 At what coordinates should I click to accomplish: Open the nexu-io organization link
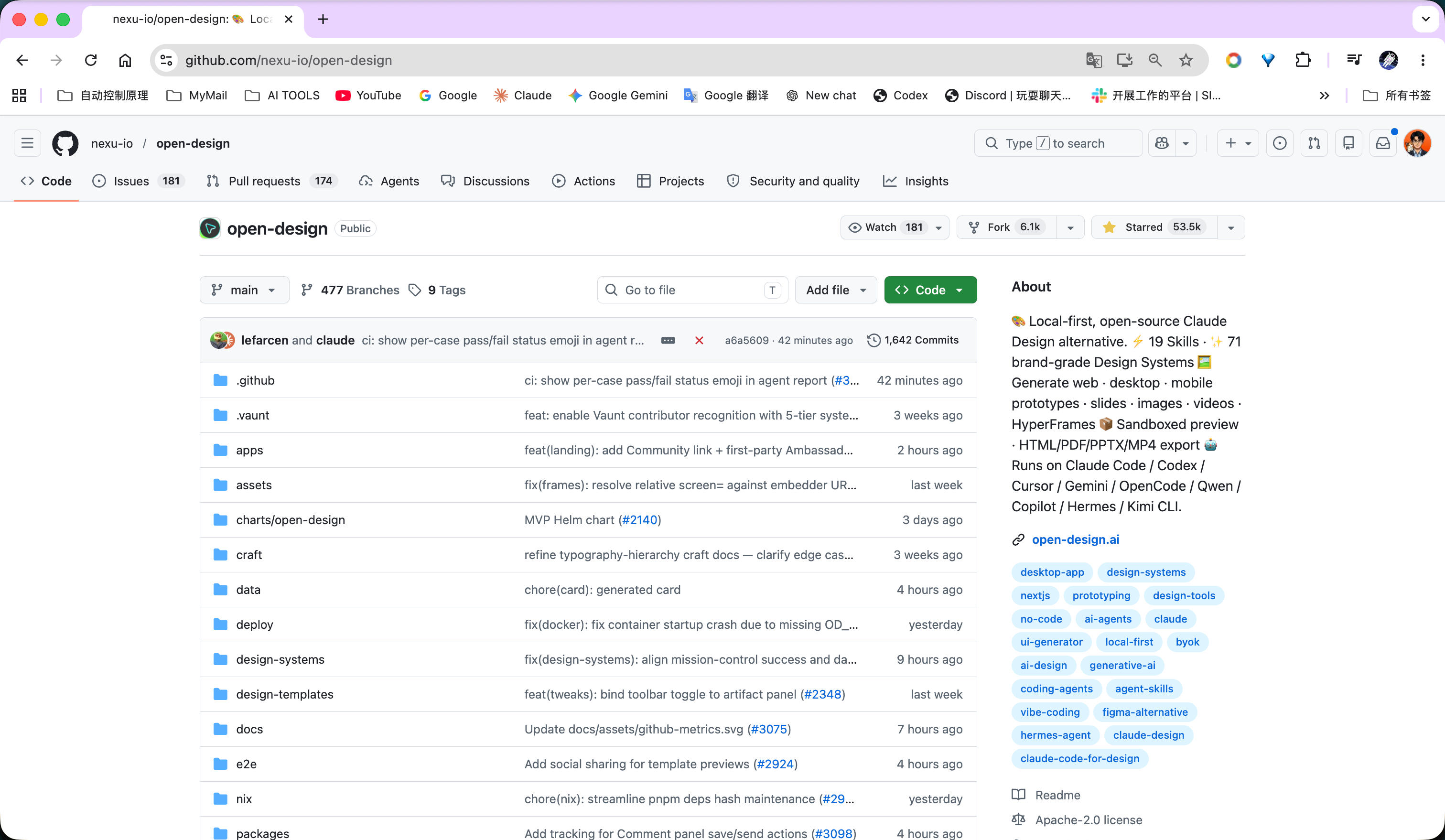pos(112,143)
